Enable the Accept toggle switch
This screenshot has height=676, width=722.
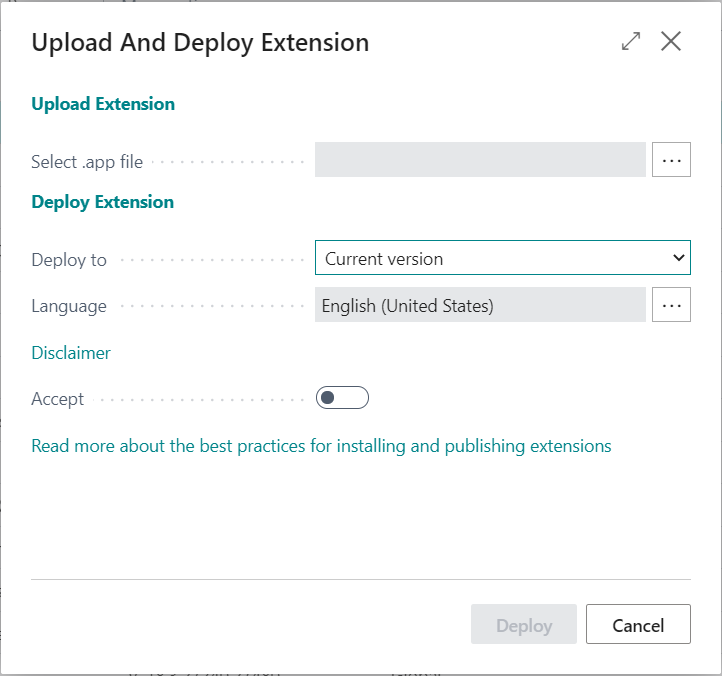tap(342, 398)
